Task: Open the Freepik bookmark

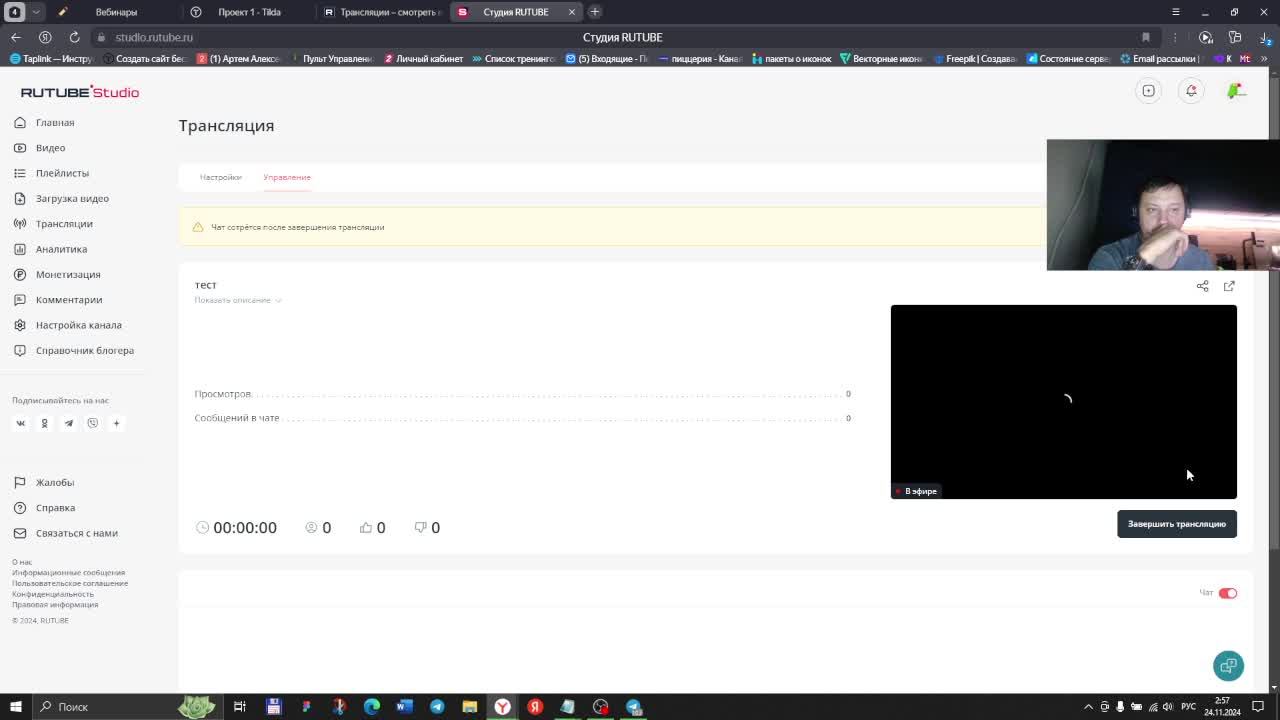Action: tap(976, 59)
